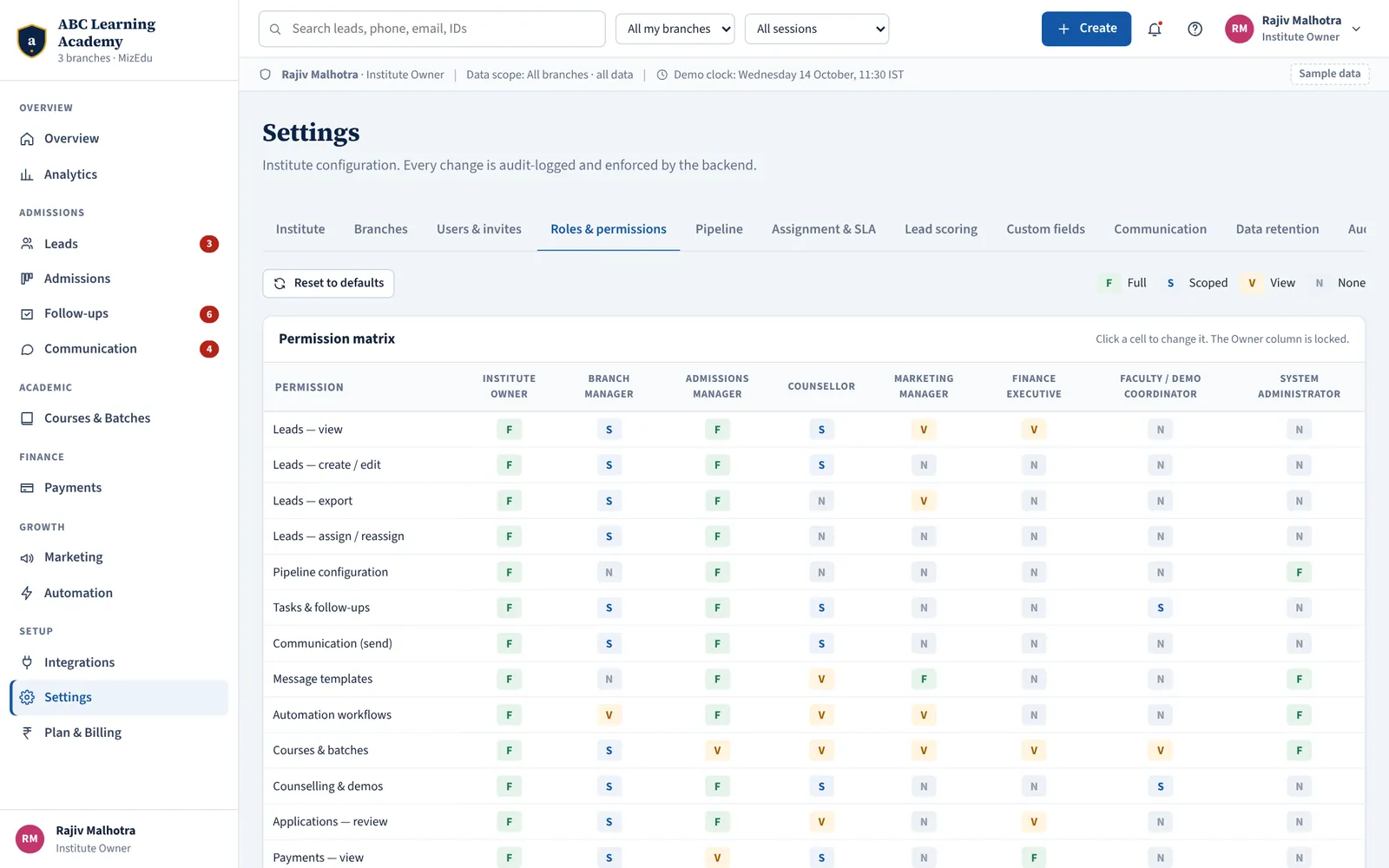This screenshot has width=1389, height=868.
Task: Click the Create button
Action: pyautogui.click(x=1086, y=29)
